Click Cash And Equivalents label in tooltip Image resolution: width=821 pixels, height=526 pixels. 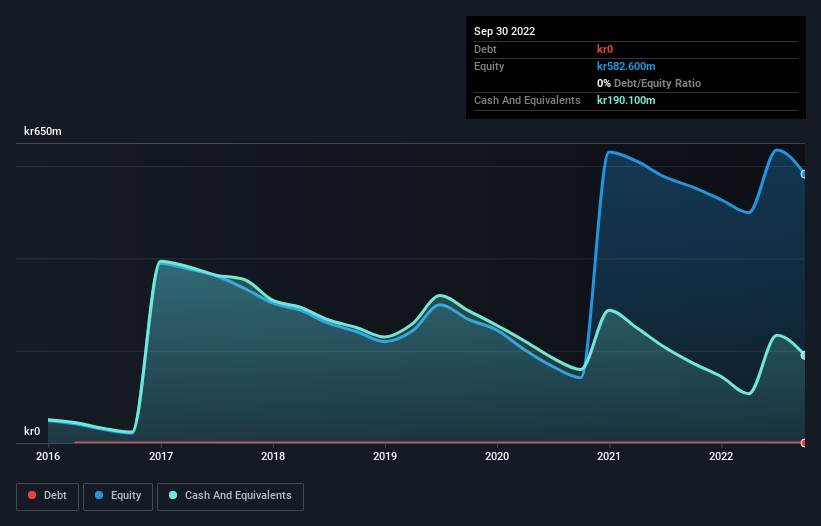click(x=527, y=100)
